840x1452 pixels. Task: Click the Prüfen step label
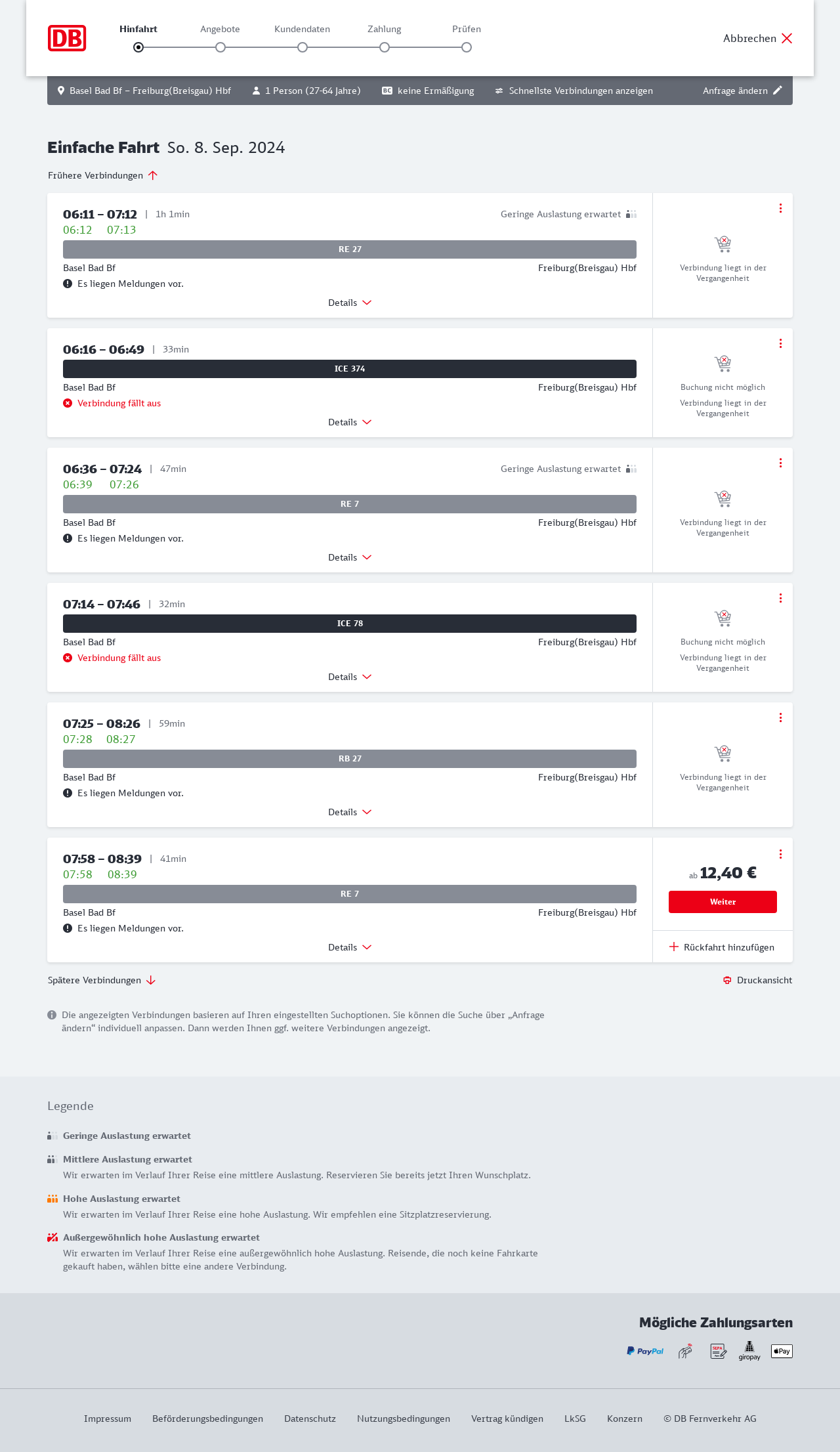(467, 29)
